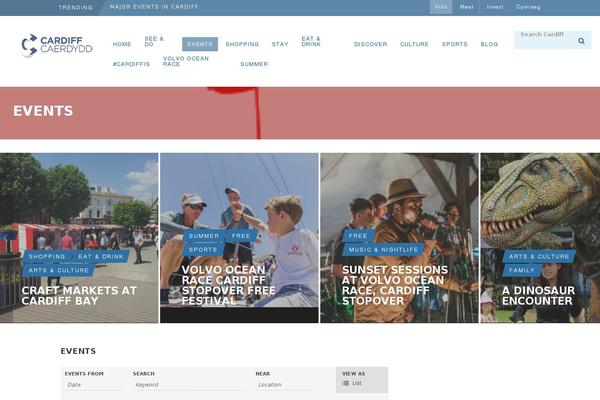
Task: Click Free tag on Sunset Sessions card
Action: click(x=358, y=236)
